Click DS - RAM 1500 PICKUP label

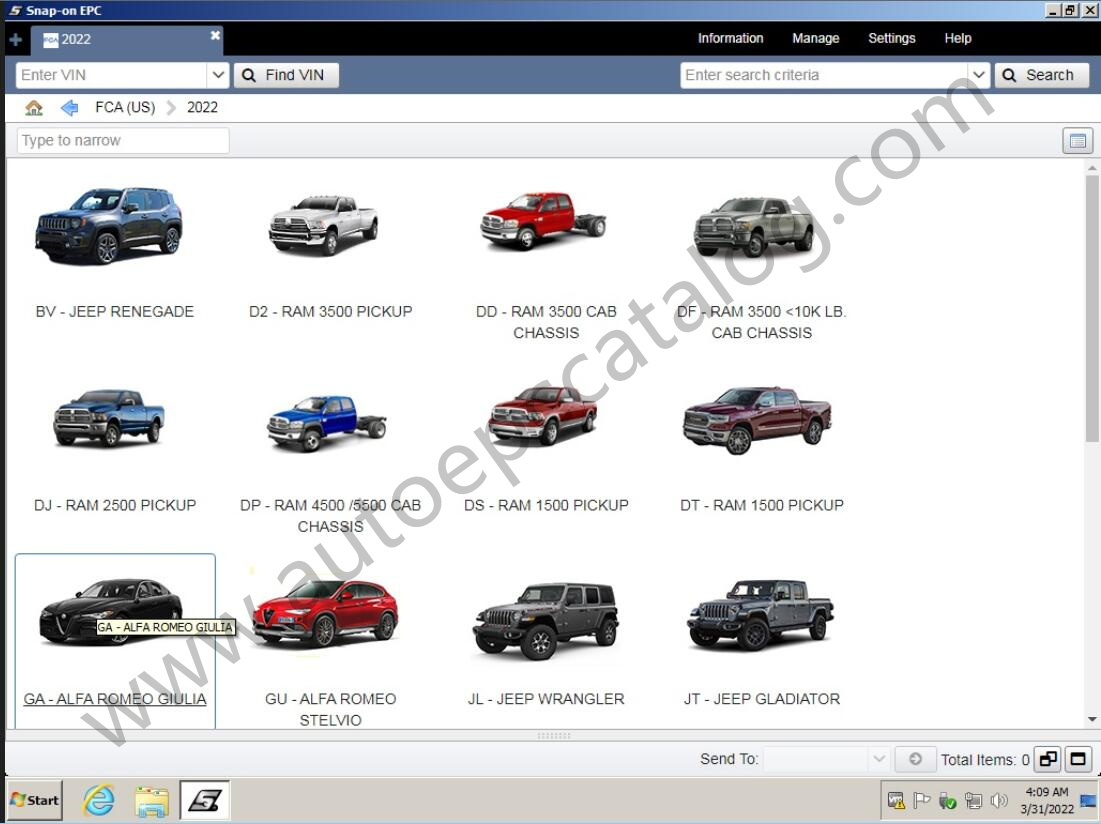[x=546, y=505]
